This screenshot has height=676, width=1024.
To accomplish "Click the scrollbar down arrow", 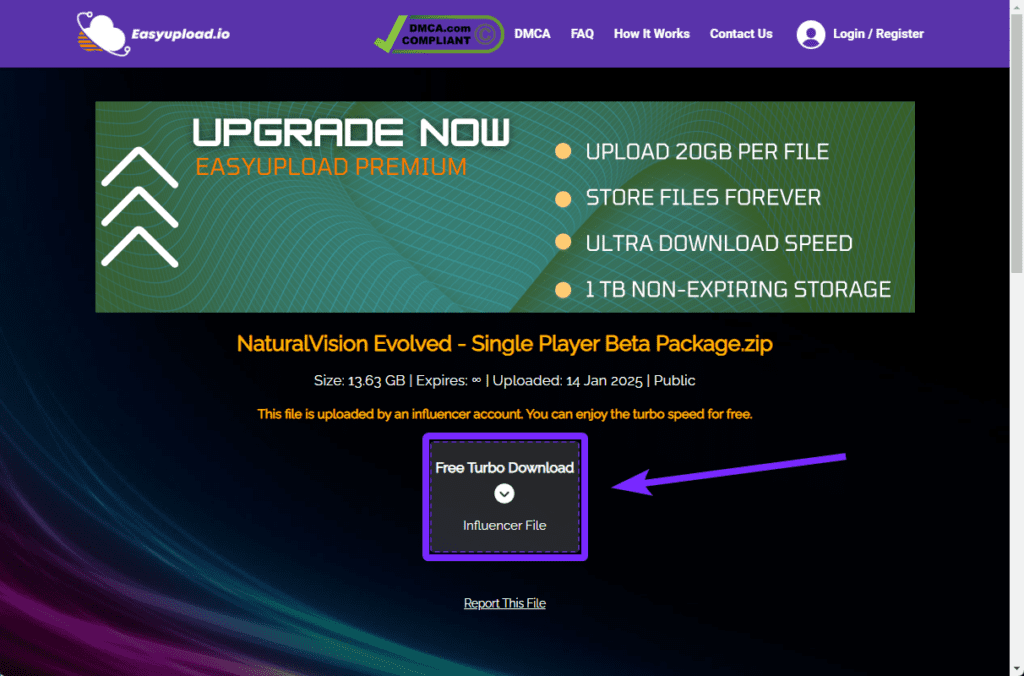I will coord(1017,669).
